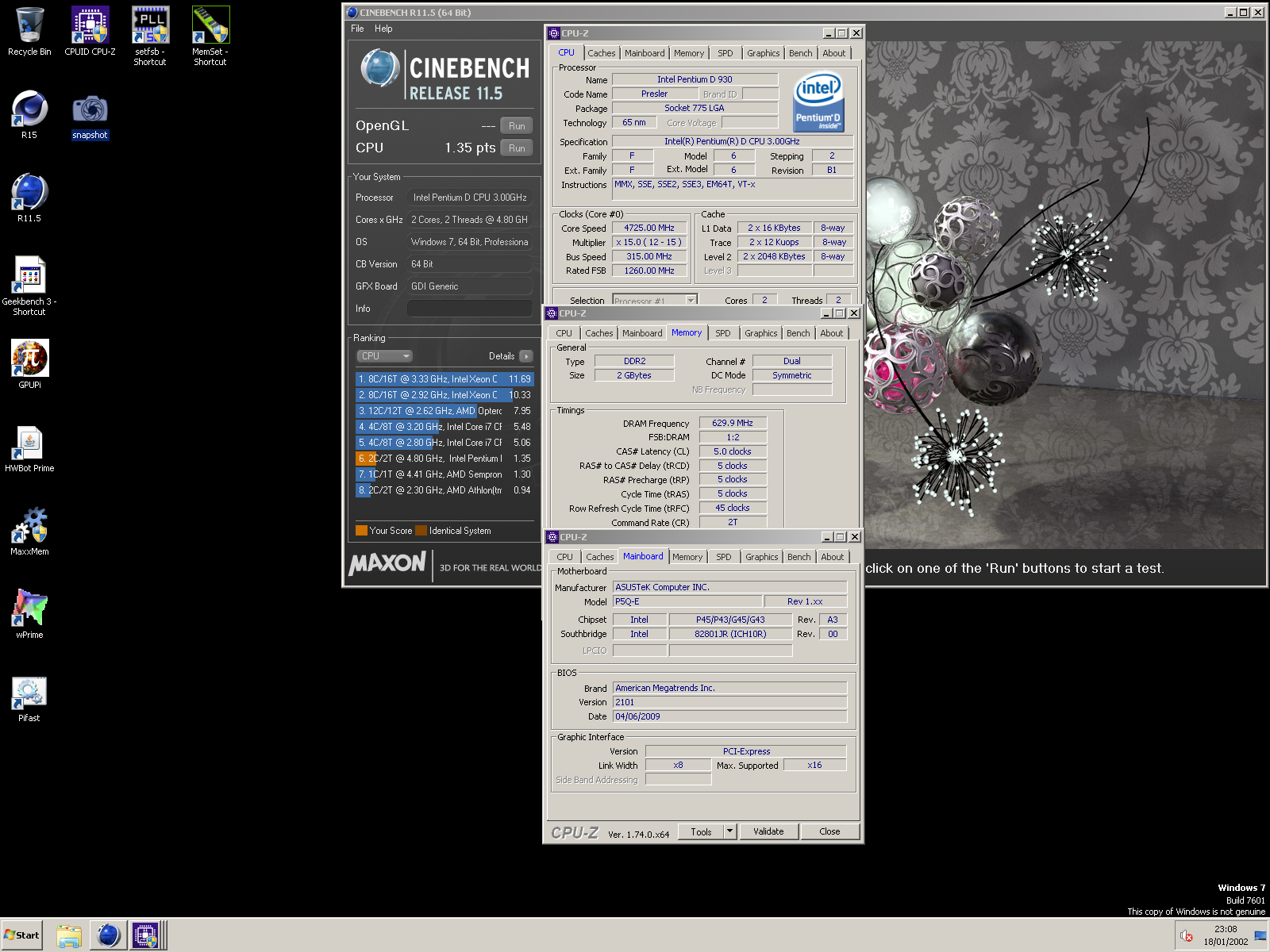
Task: Click the Processor field Intel Pentium D 3.00GHz
Action: click(470, 198)
